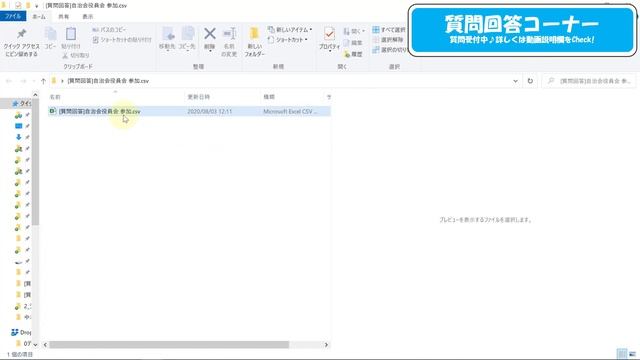Screen dimensions: 640x360
Task: Open the Move to (移動先) menu
Action: point(167,39)
